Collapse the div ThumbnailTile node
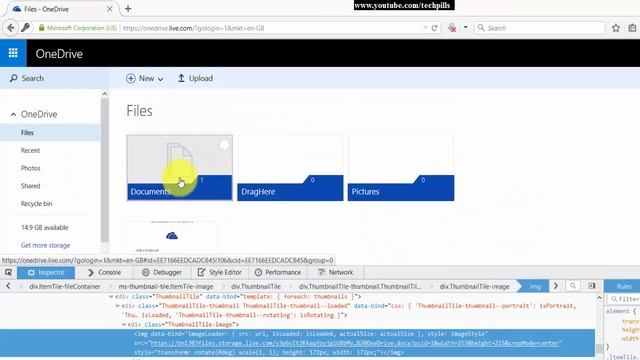Viewport: 640px width, 360px height. [111, 297]
